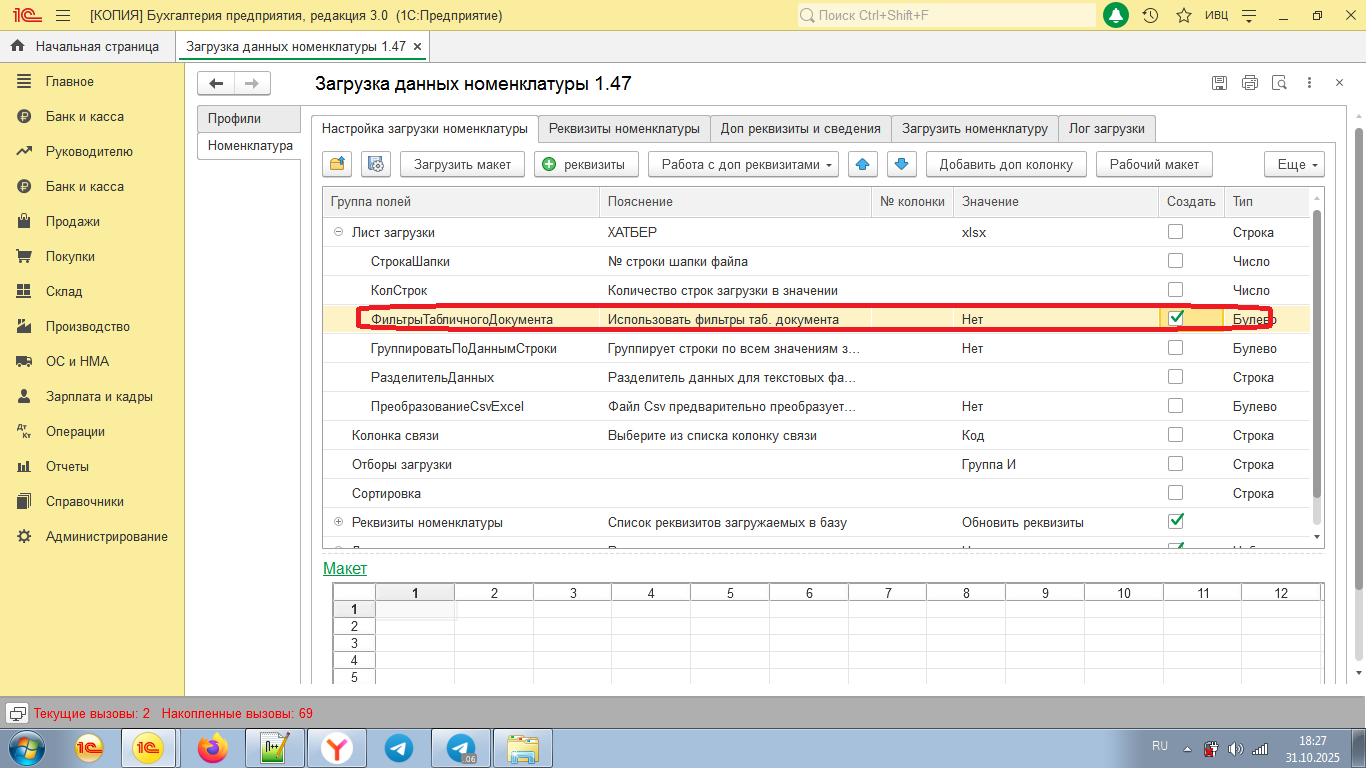Uncheck Создать for Реквизиты номенклатуры row
The height and width of the screenshot is (768, 1366).
[1176, 522]
